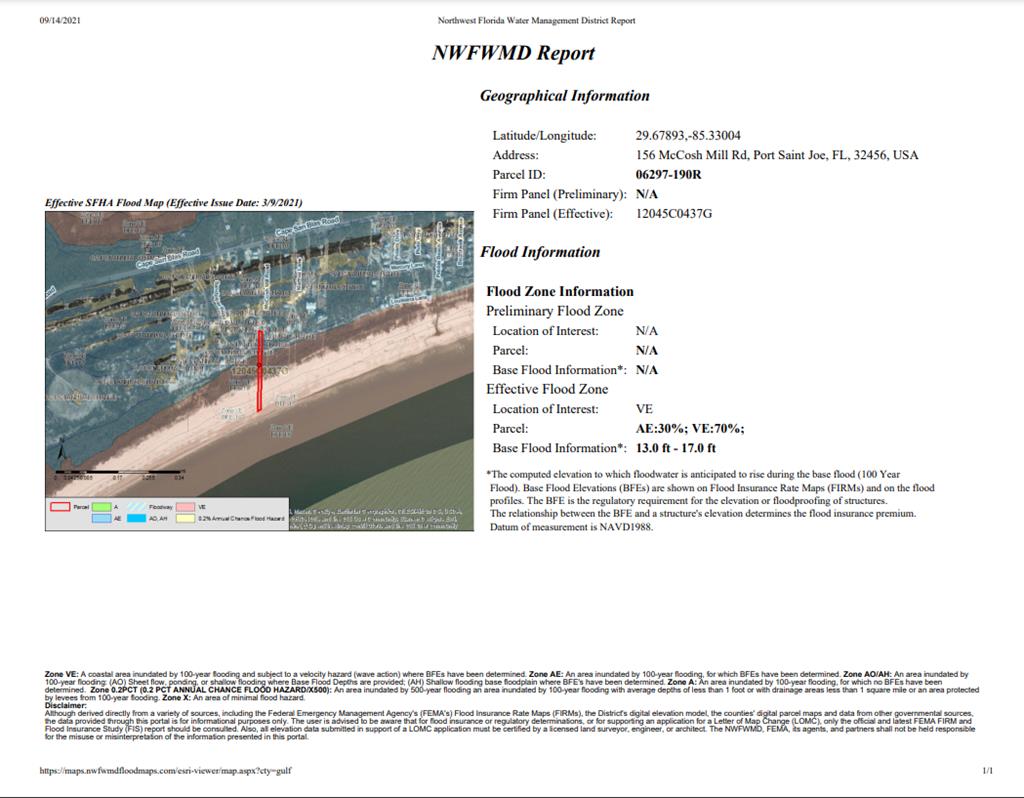Image resolution: width=1024 pixels, height=798 pixels.
Task: Click the striped Floodway legend swatch
Action: pyautogui.click(x=137, y=507)
